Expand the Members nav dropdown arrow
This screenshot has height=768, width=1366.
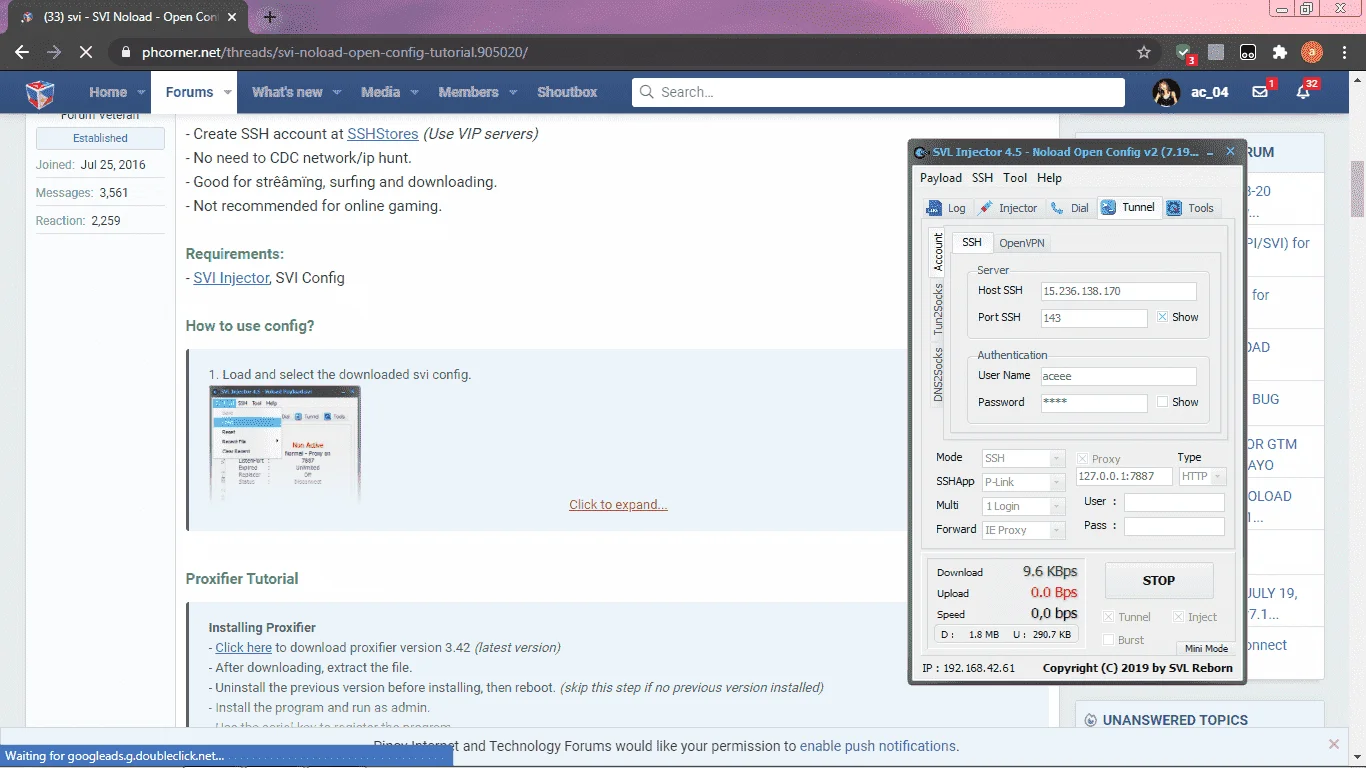pos(513,92)
